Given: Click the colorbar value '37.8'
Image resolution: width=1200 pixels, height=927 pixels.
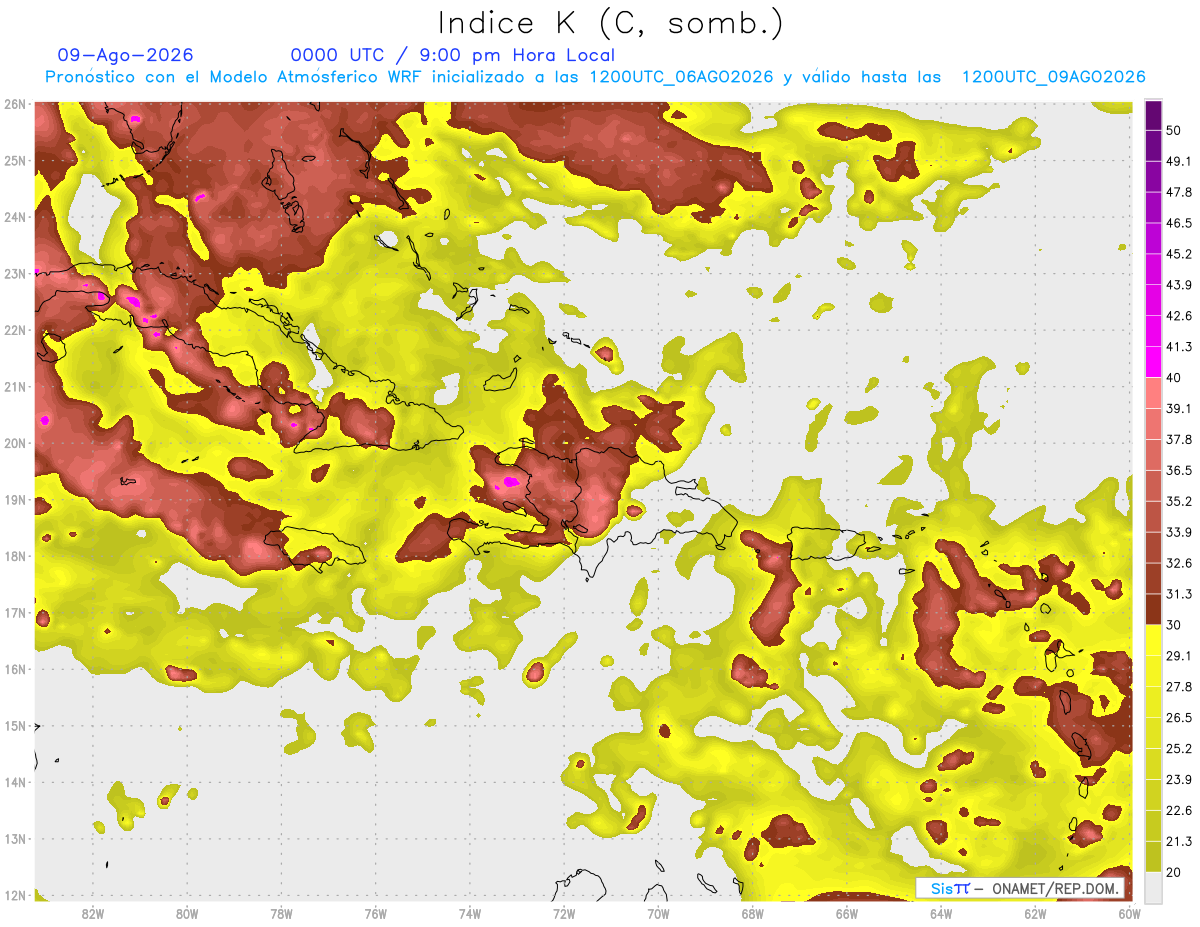Looking at the screenshot, I should 1180,440.
